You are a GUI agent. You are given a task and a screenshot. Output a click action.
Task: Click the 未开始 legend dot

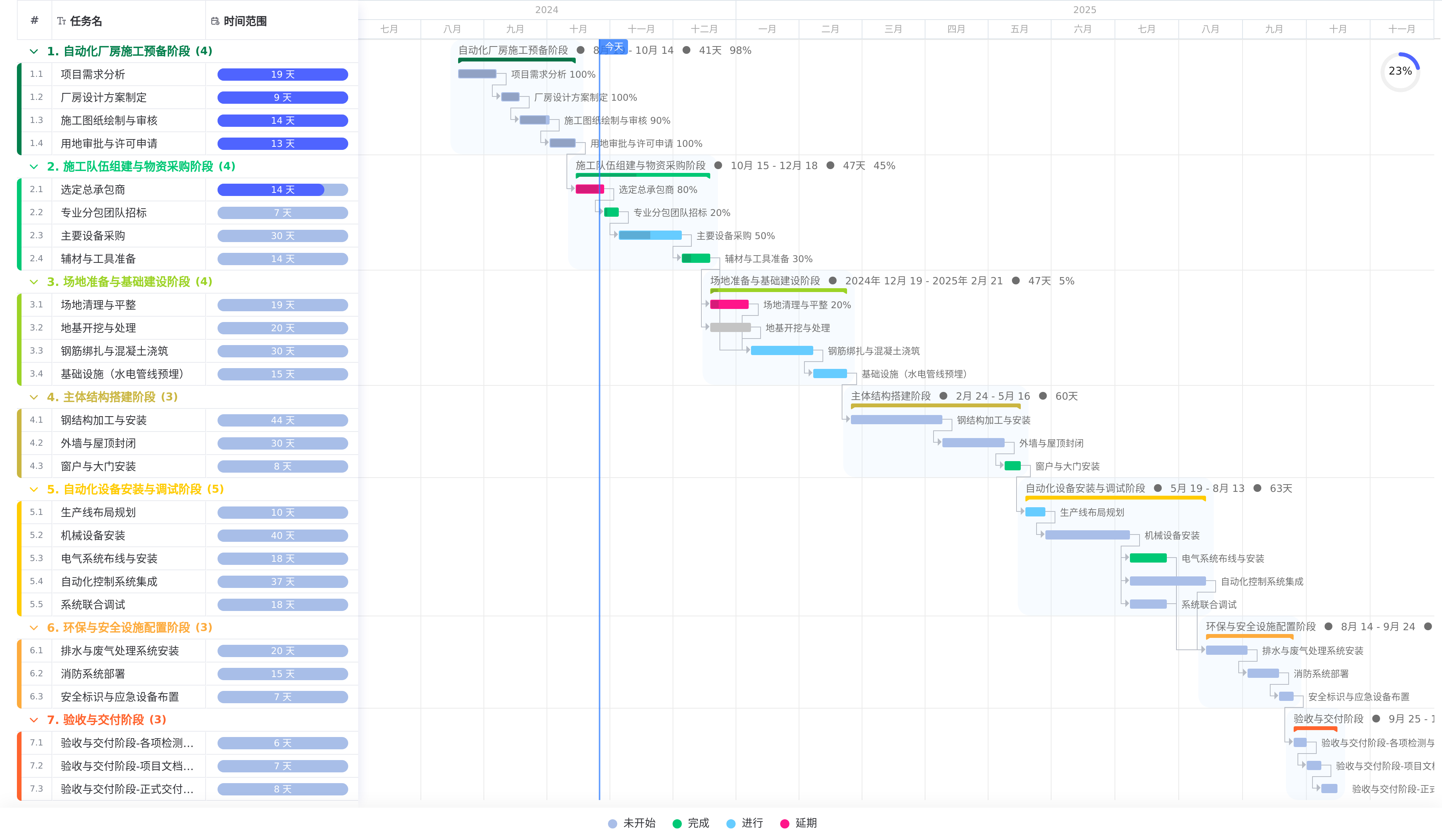612,823
